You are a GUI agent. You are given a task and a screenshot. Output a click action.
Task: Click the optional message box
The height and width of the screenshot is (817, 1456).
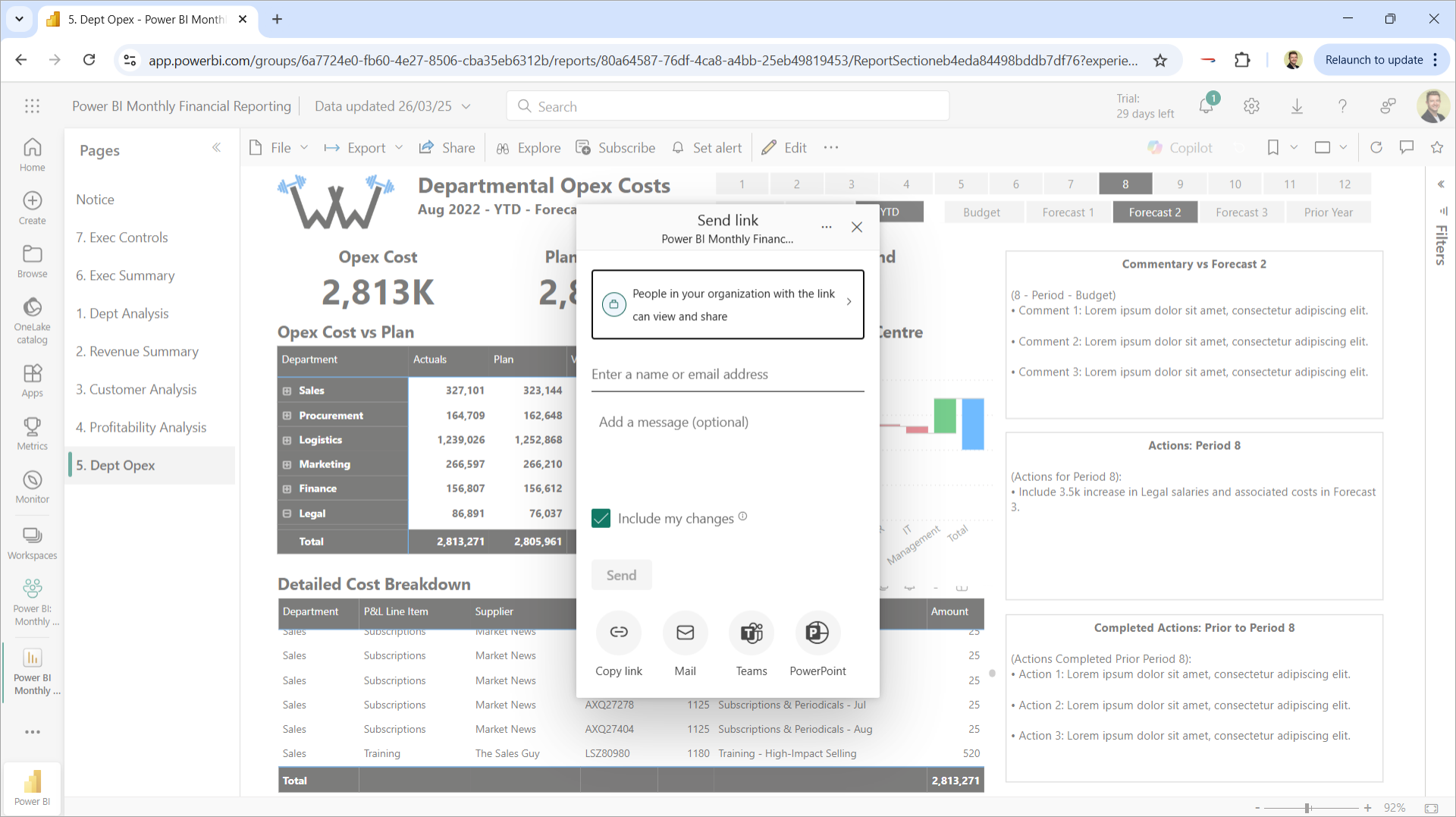tap(728, 448)
